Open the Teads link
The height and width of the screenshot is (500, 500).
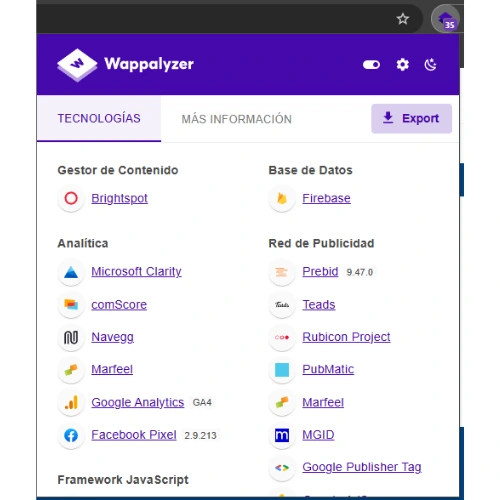tap(319, 305)
